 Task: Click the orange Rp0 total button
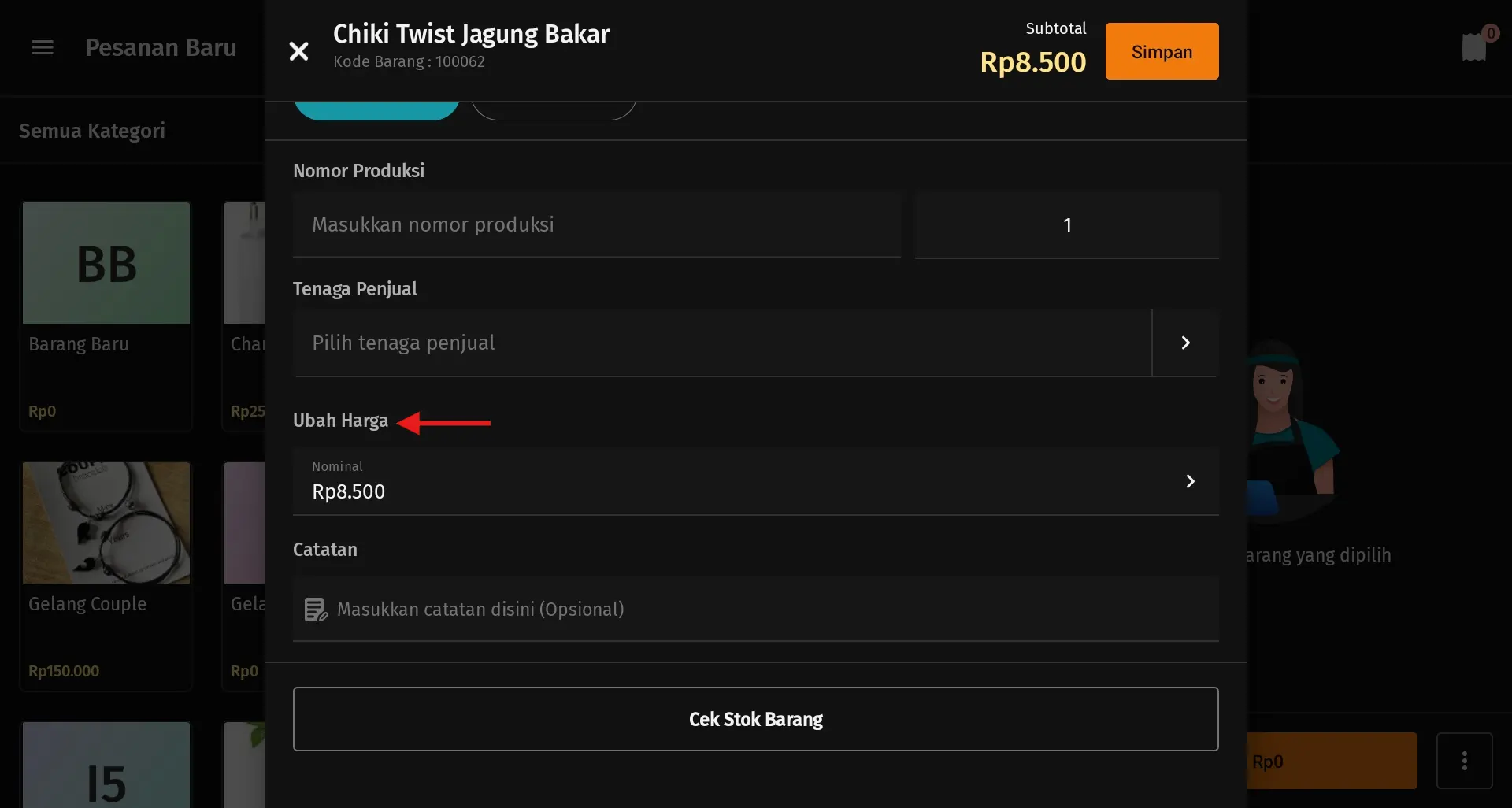click(x=1331, y=761)
